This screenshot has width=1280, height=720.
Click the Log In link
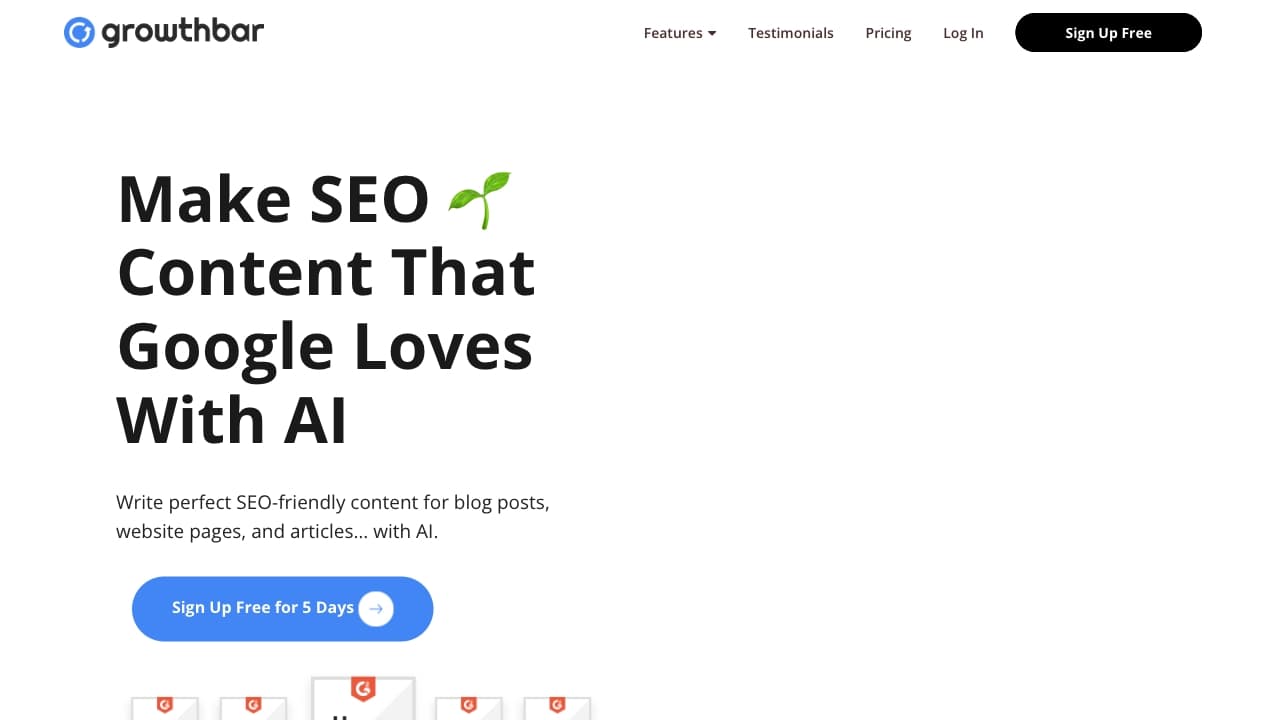coord(962,33)
